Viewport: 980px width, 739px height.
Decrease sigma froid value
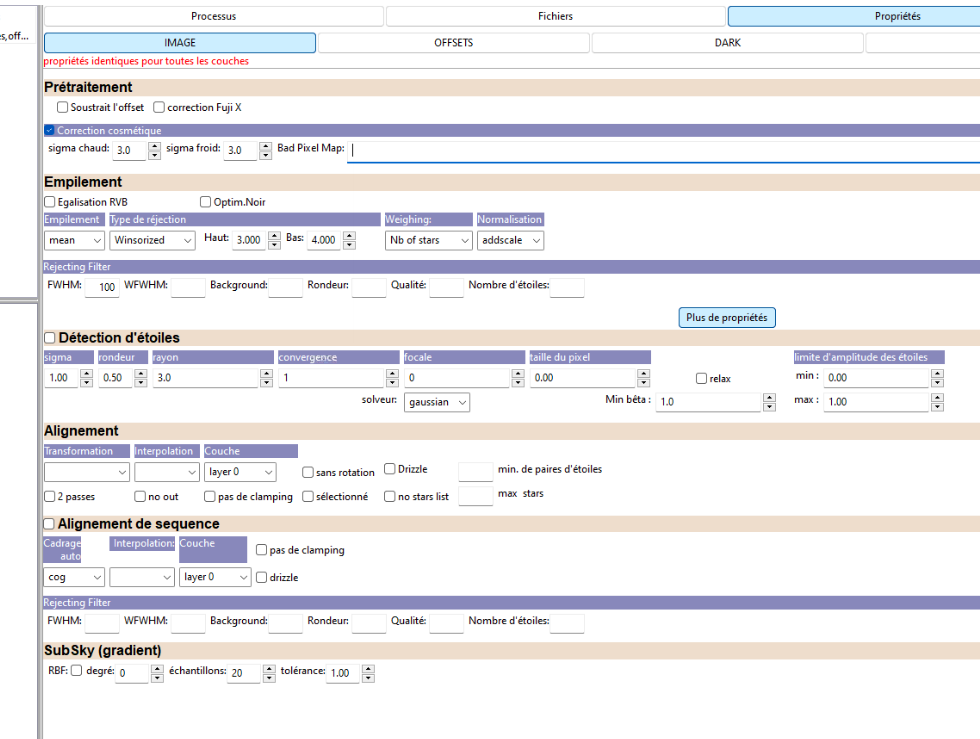pyautogui.click(x=266, y=155)
